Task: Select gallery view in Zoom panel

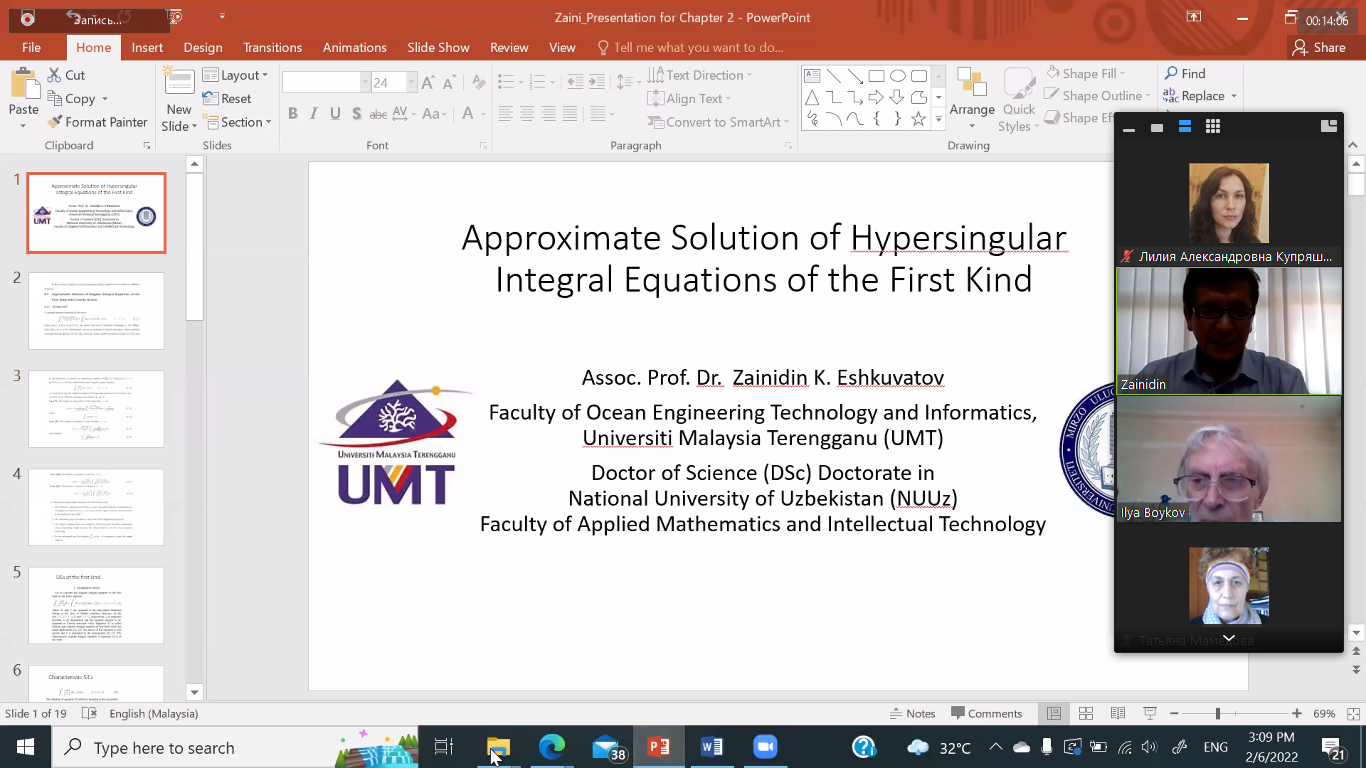Action: coord(1213,127)
